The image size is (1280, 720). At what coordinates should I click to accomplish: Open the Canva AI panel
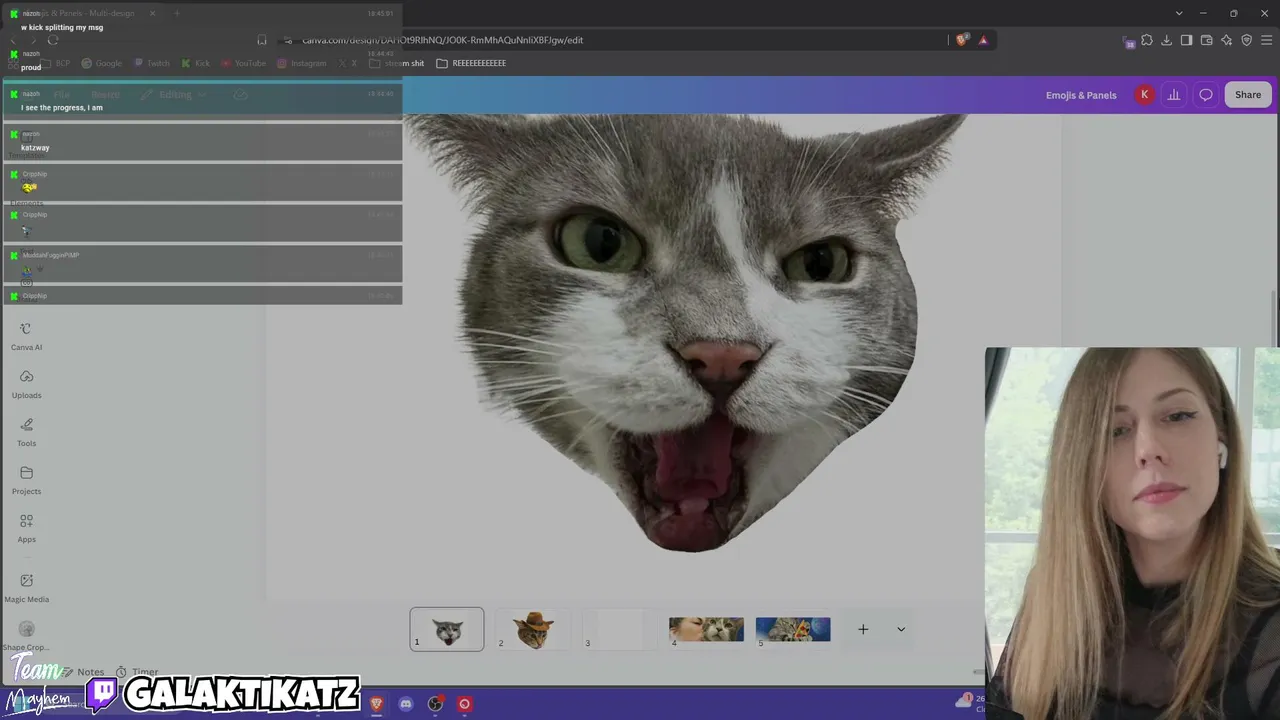click(26, 337)
